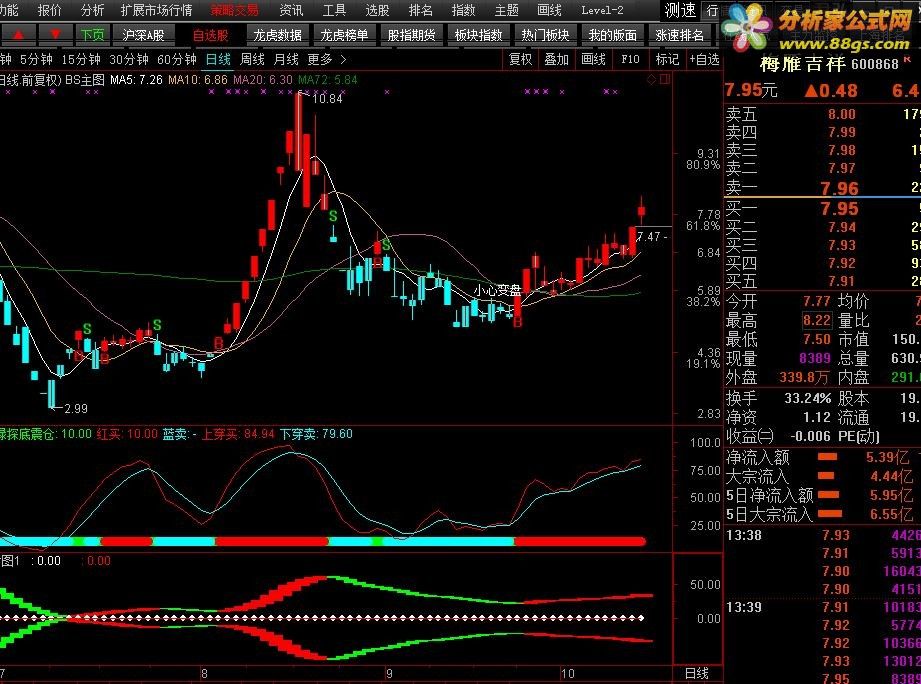Click the 小心变盘 chart annotation
The image size is (921, 684).
click(x=498, y=290)
